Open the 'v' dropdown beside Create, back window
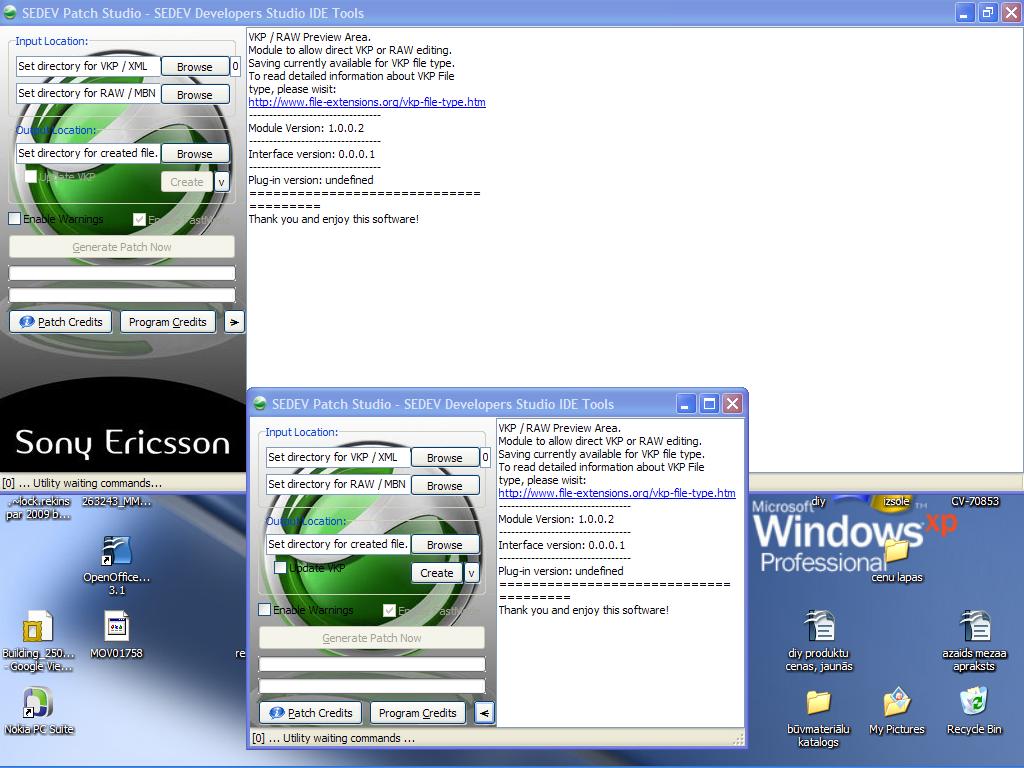Screen dimensions: 1024x768 pyautogui.click(x=221, y=182)
